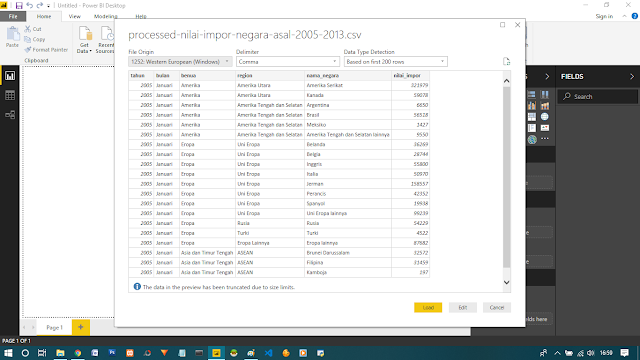640x360 pixels.
Task: Click the Save icon in title bar
Action: pos(19,5)
